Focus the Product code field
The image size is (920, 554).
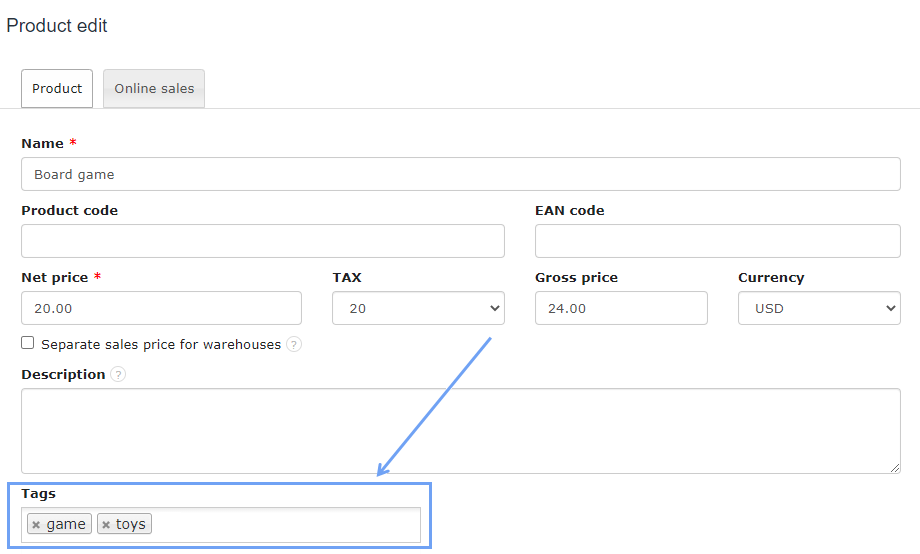coord(262,241)
